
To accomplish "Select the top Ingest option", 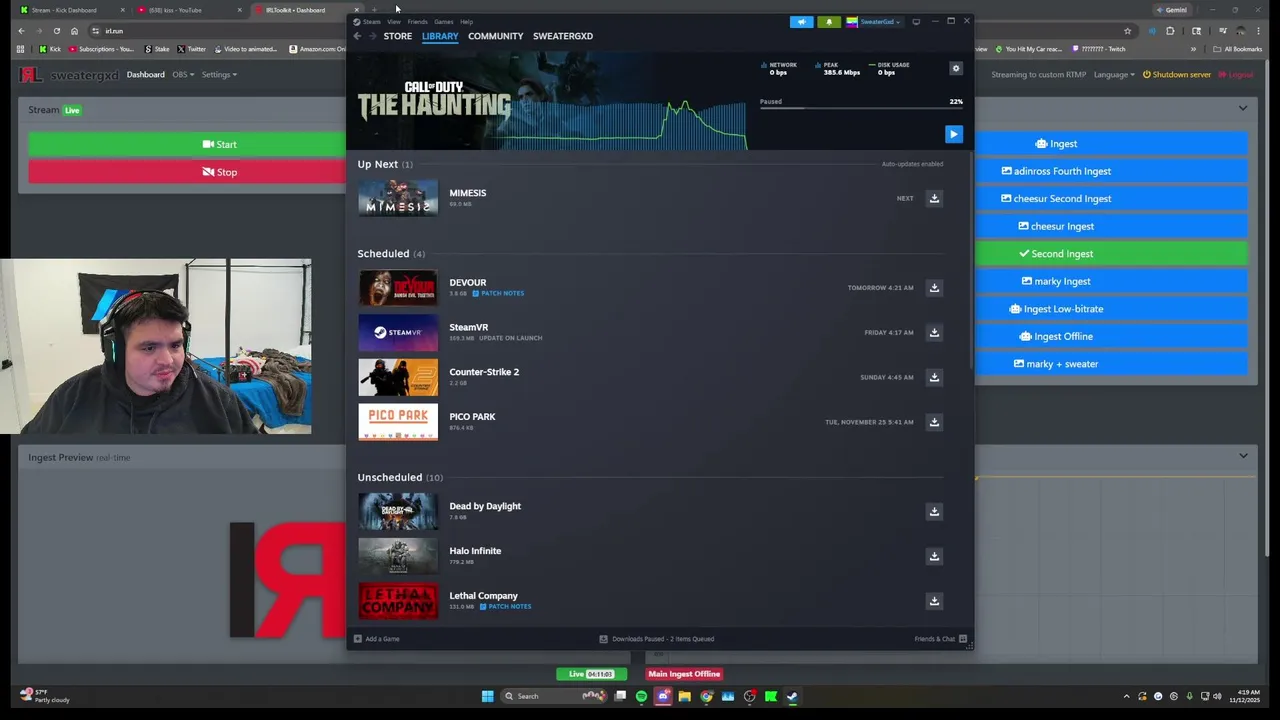I will pos(1110,144).
